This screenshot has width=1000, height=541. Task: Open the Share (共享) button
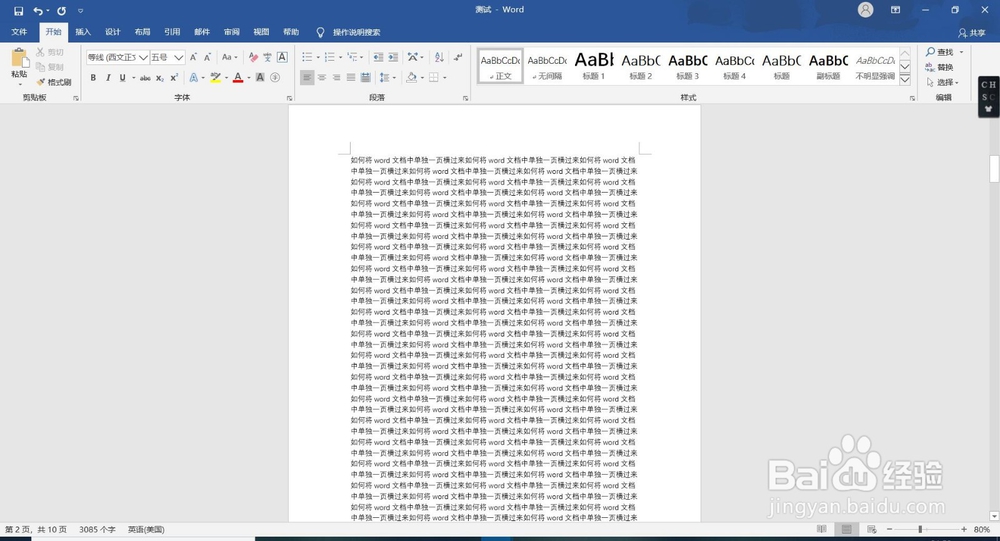(972, 33)
